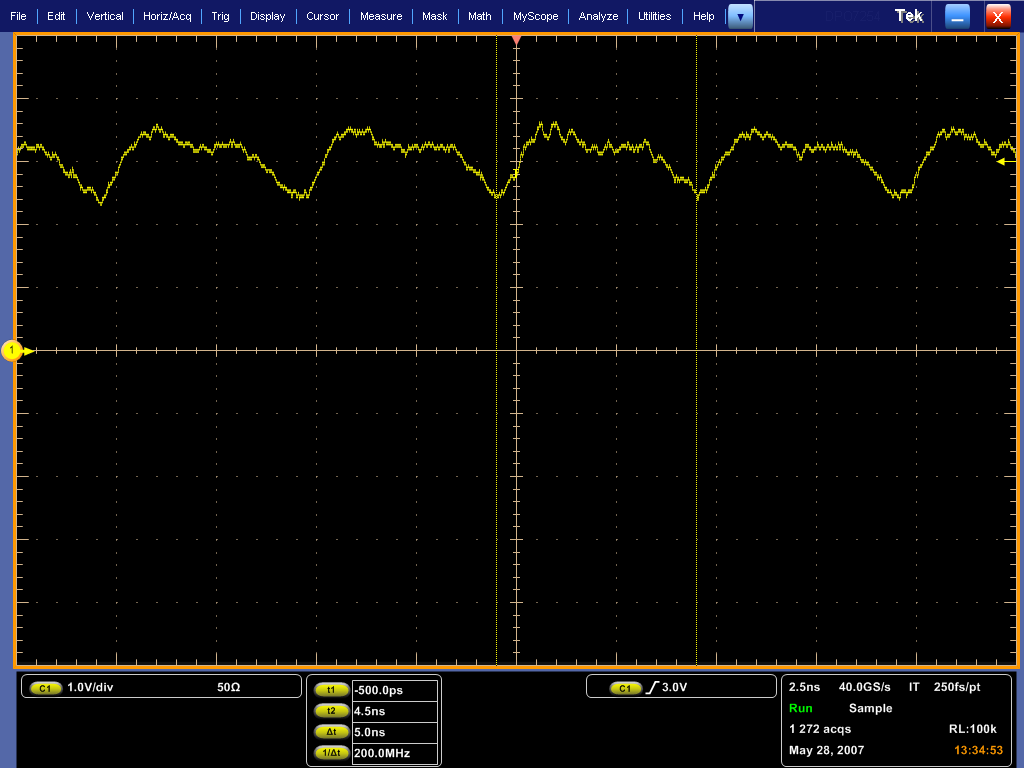The height and width of the screenshot is (768, 1024).
Task: Click the 13:34:53 time display
Action: click(978, 750)
